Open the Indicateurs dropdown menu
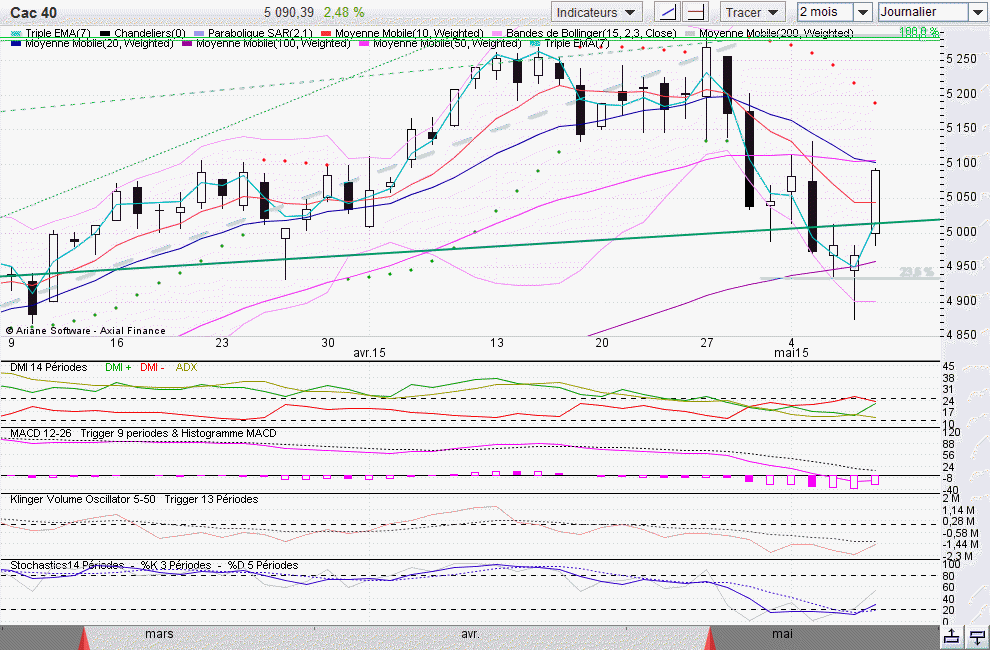 [597, 12]
